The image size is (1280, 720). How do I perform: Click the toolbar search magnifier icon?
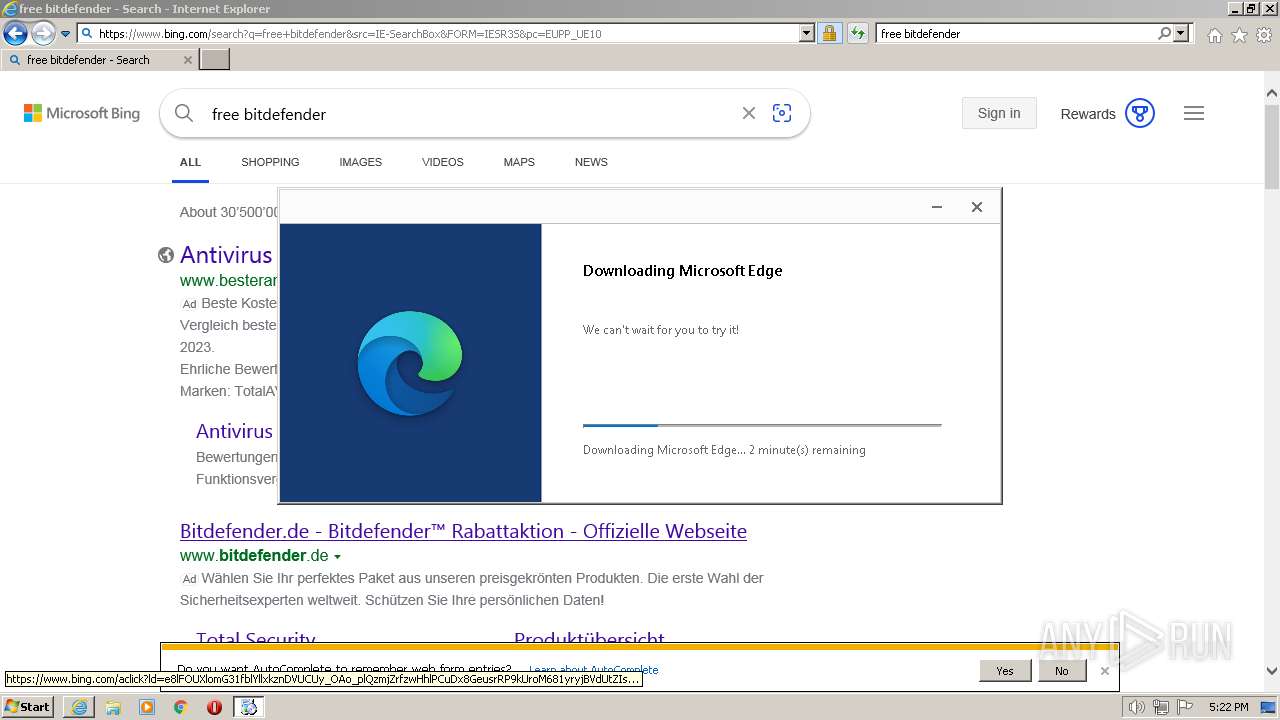point(1164,33)
